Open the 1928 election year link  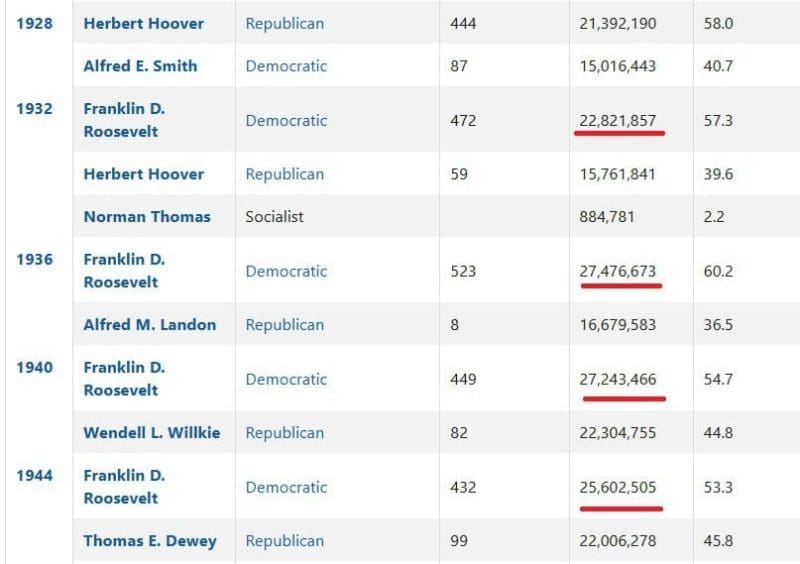coord(34,23)
